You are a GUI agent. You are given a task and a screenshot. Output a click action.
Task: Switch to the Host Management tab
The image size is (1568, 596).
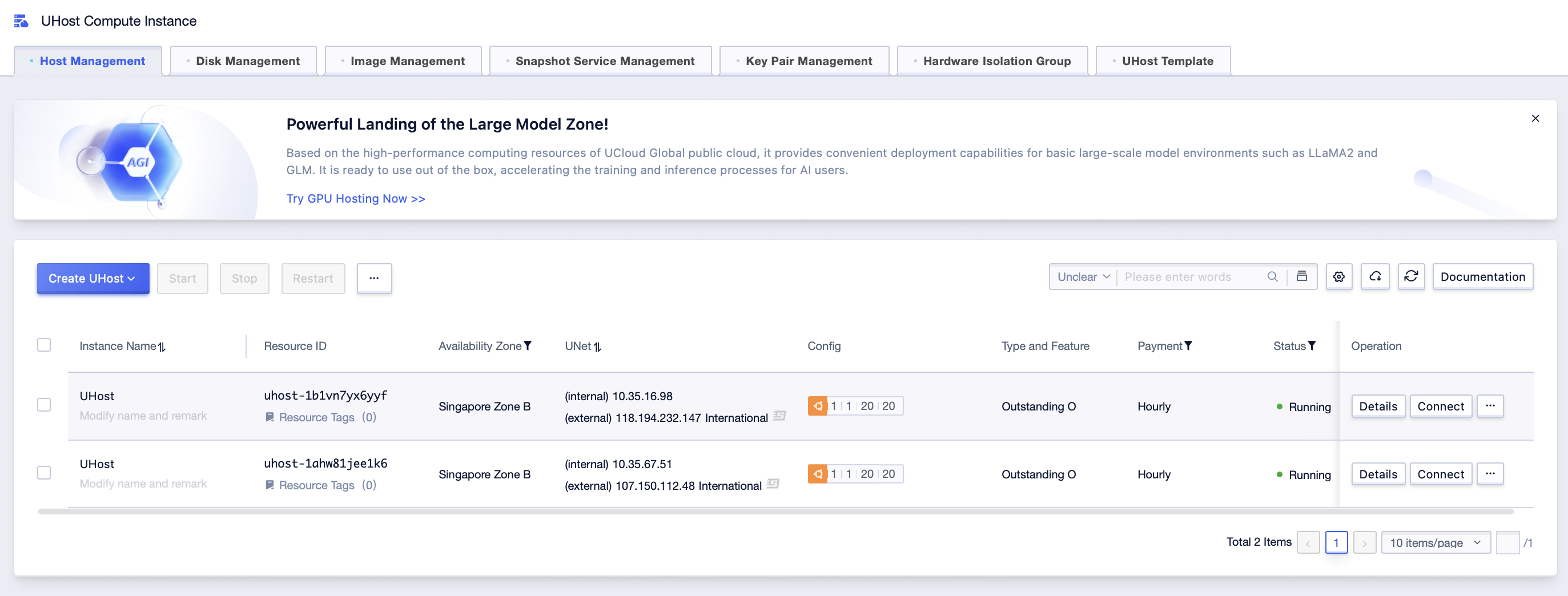pos(88,61)
